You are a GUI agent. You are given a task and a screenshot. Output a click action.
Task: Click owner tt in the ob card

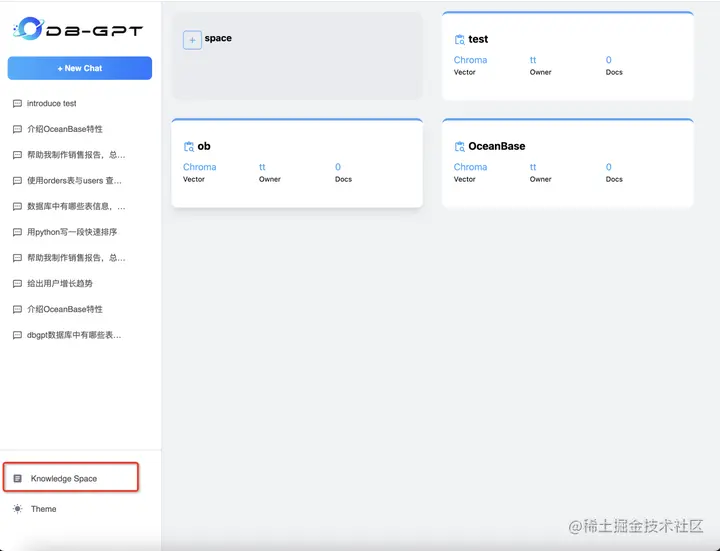click(x=262, y=167)
